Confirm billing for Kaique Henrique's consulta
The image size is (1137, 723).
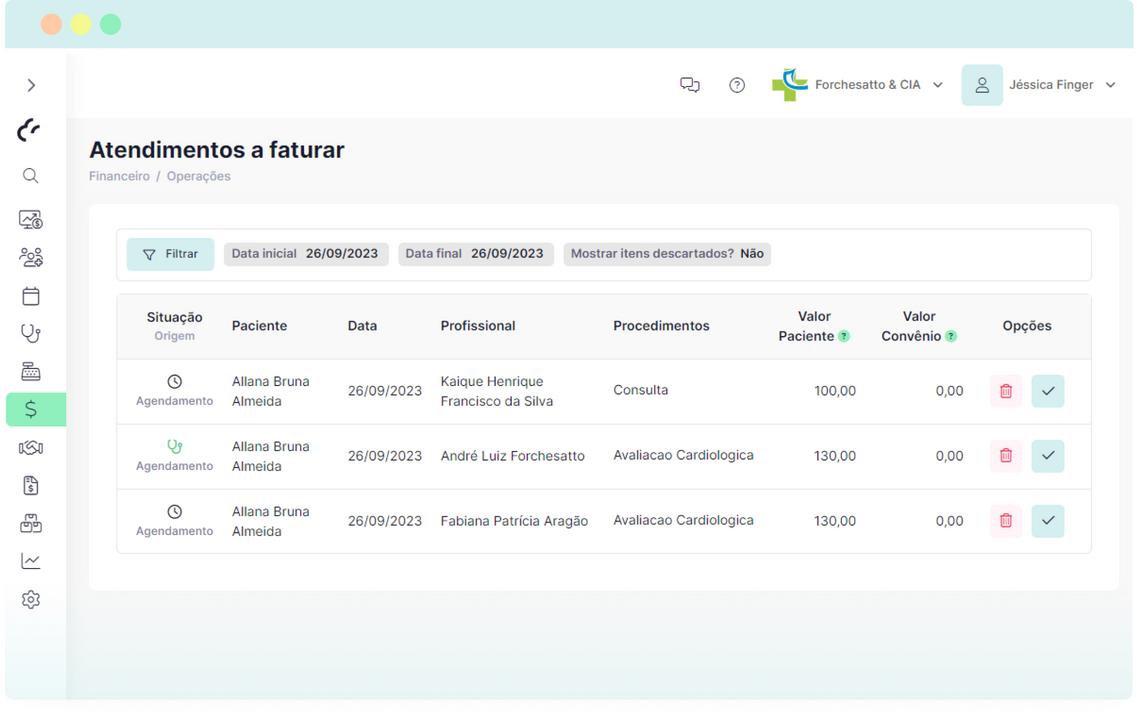click(x=1048, y=391)
